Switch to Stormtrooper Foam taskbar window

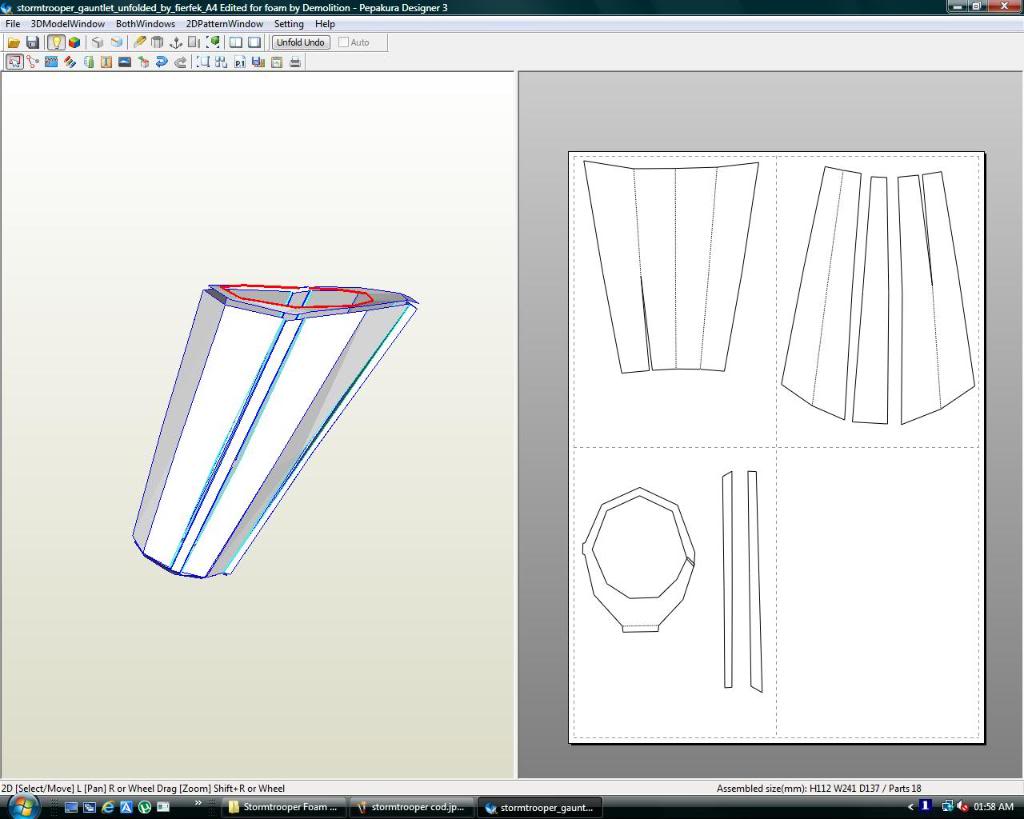click(x=283, y=807)
